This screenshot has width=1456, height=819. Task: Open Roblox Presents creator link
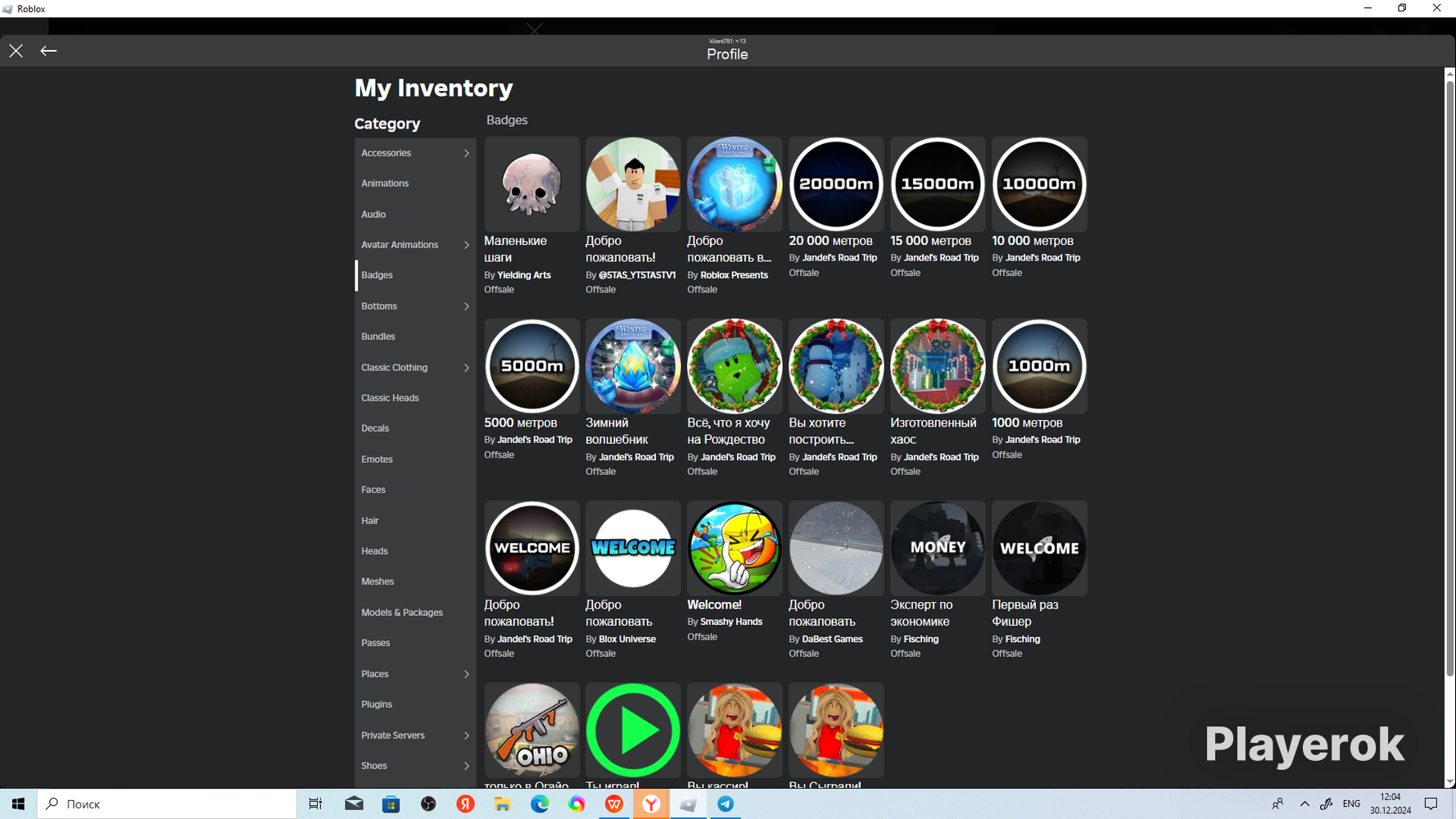pyautogui.click(x=734, y=275)
